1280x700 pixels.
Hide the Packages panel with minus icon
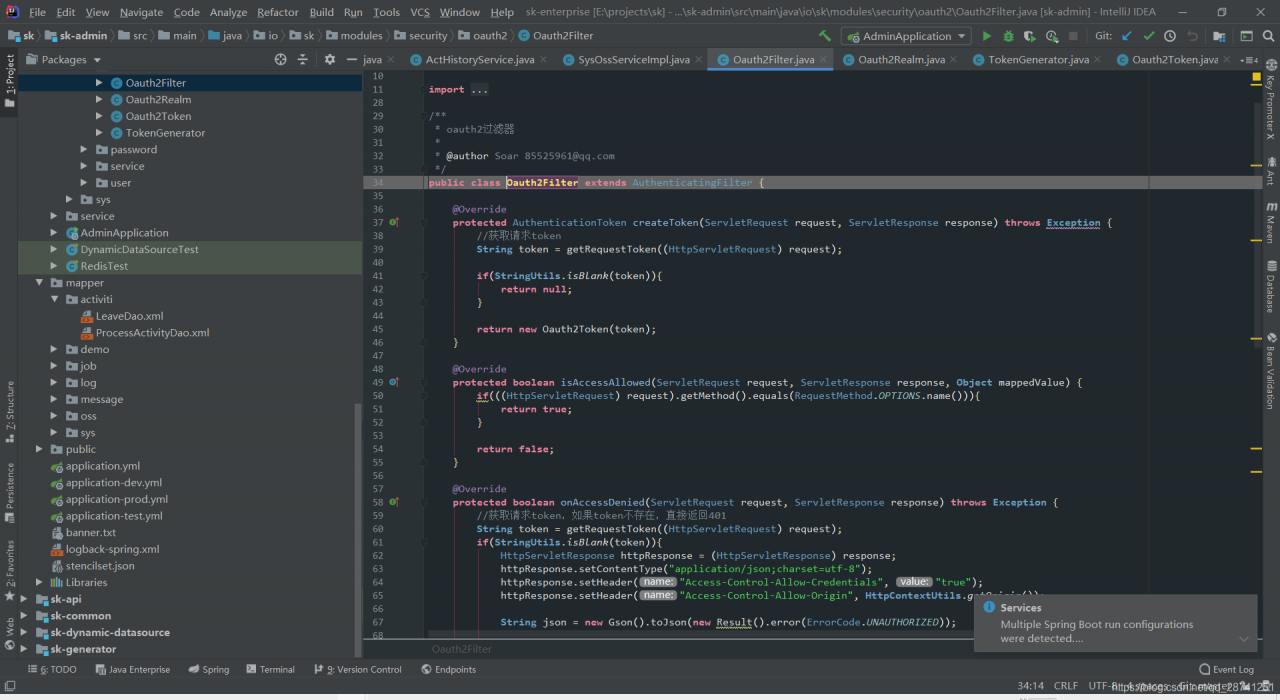coord(351,60)
